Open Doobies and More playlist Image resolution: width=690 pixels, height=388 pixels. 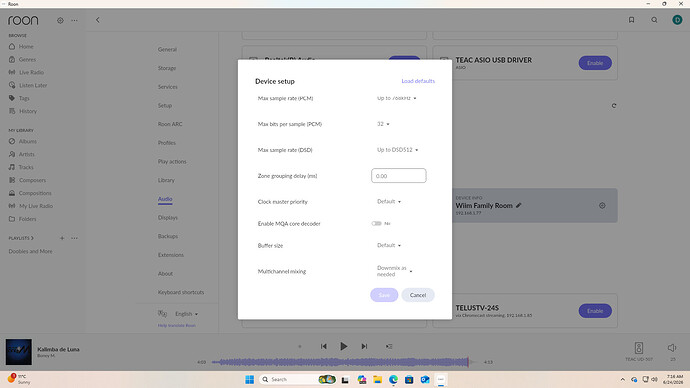coord(30,251)
